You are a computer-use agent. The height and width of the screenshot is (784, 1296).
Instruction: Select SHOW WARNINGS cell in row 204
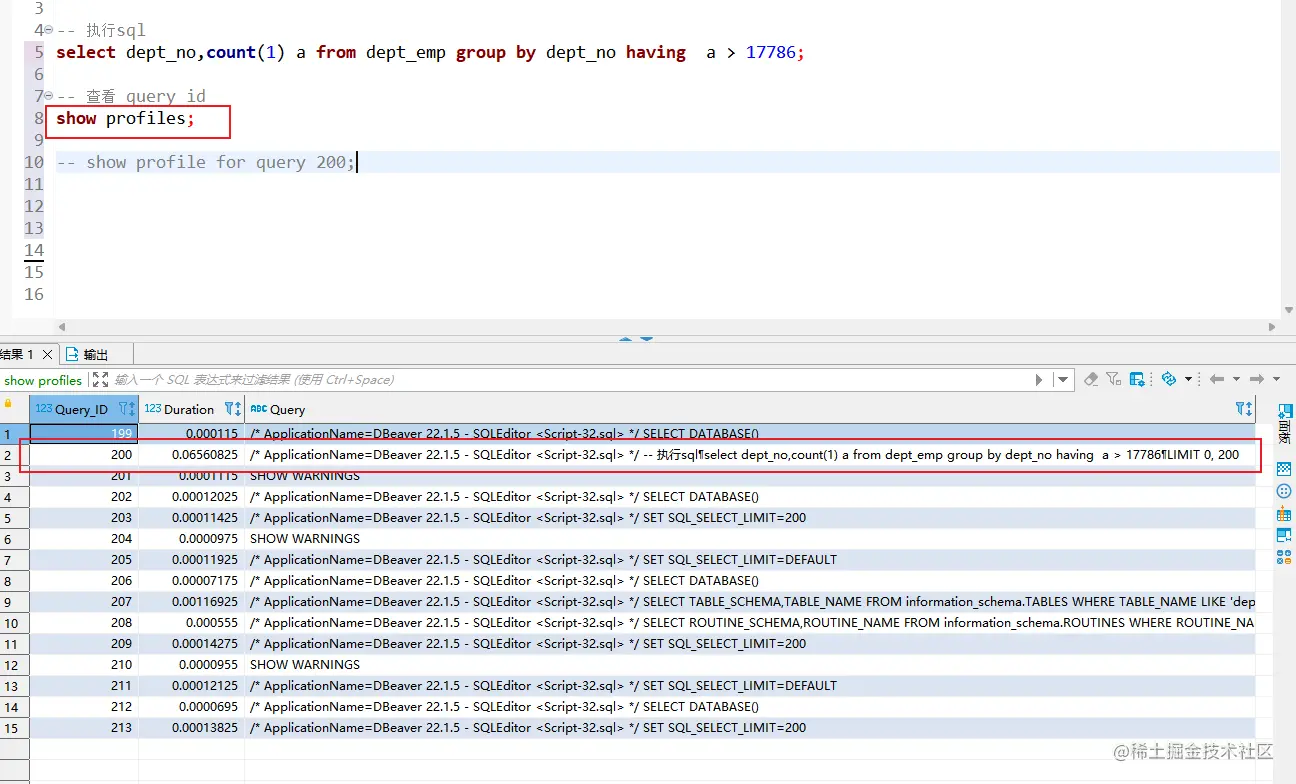[750, 539]
